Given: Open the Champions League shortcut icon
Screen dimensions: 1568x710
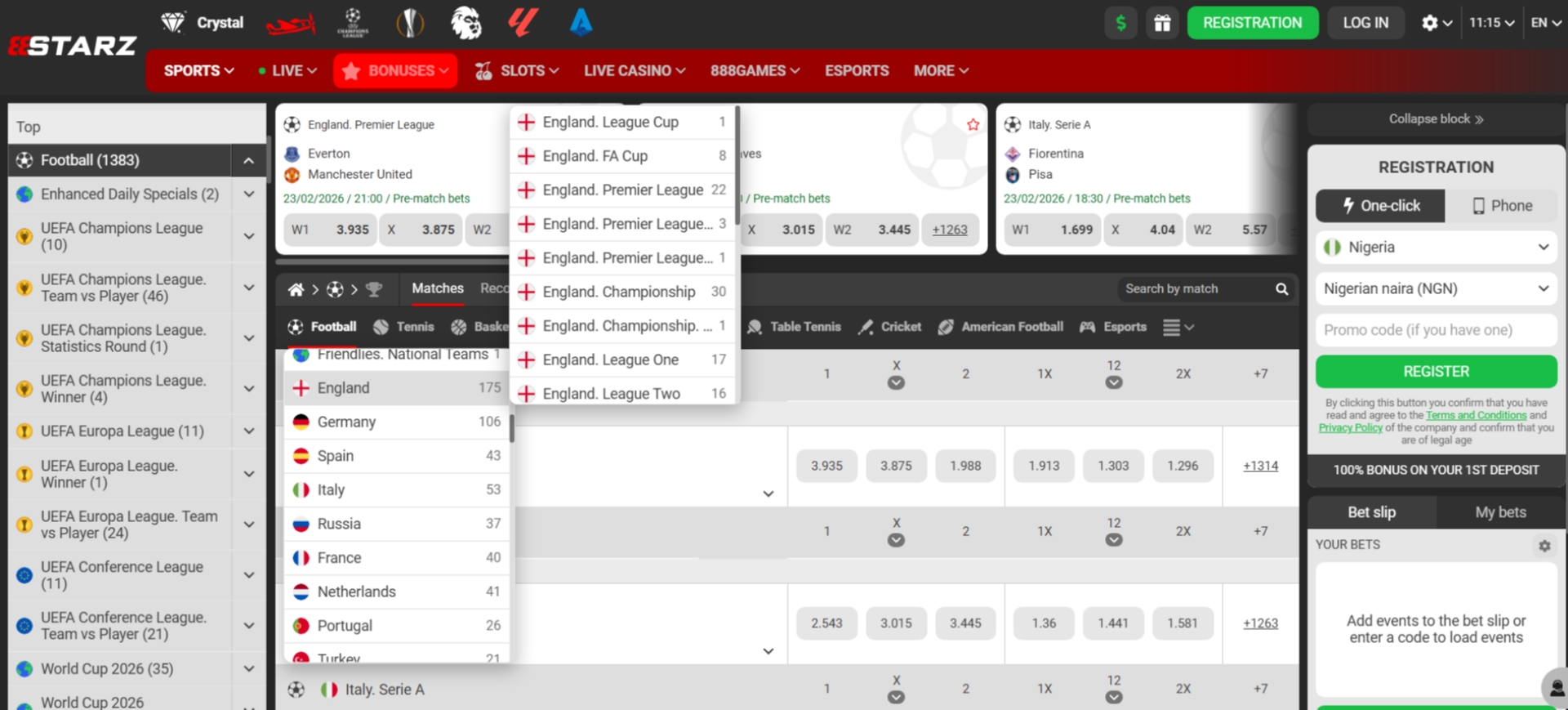Looking at the screenshot, I should pyautogui.click(x=353, y=23).
